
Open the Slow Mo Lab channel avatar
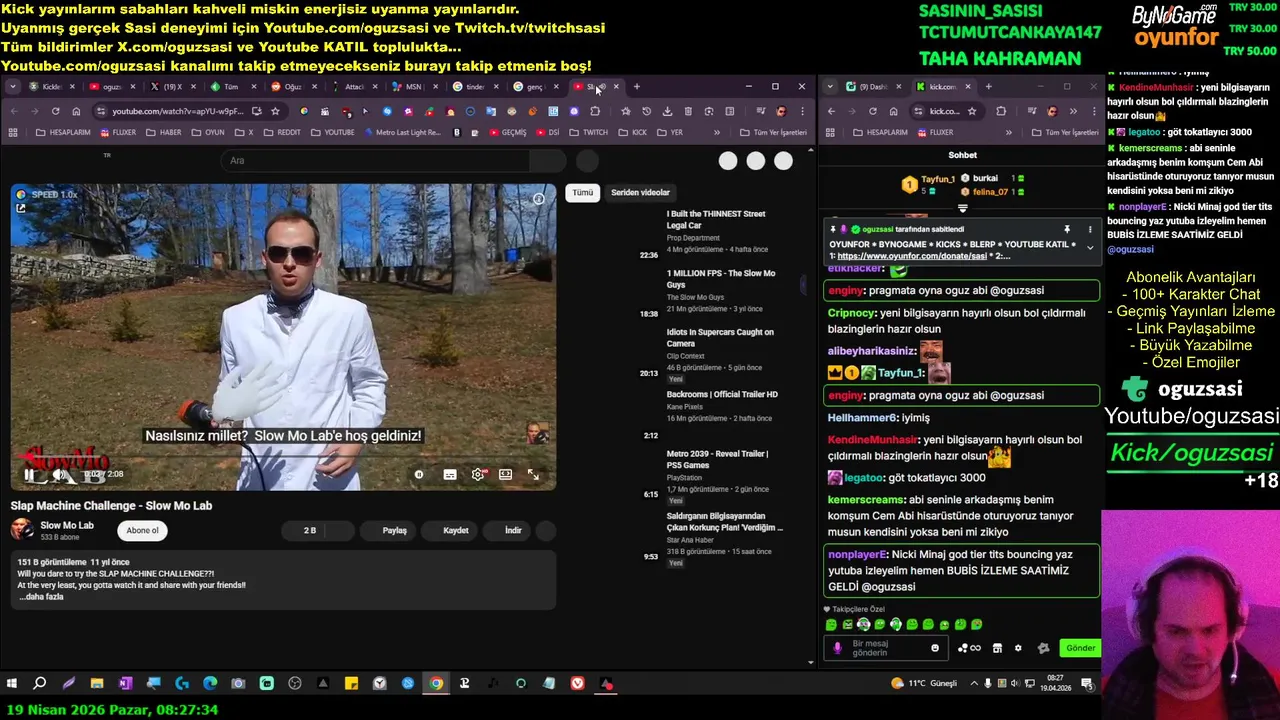(22, 530)
